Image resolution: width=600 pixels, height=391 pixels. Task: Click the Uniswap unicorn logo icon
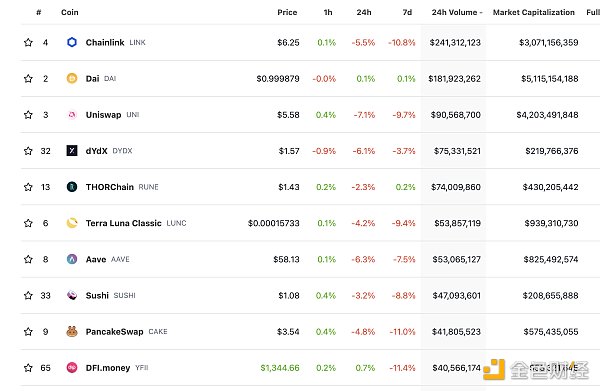pyautogui.click(x=72, y=115)
